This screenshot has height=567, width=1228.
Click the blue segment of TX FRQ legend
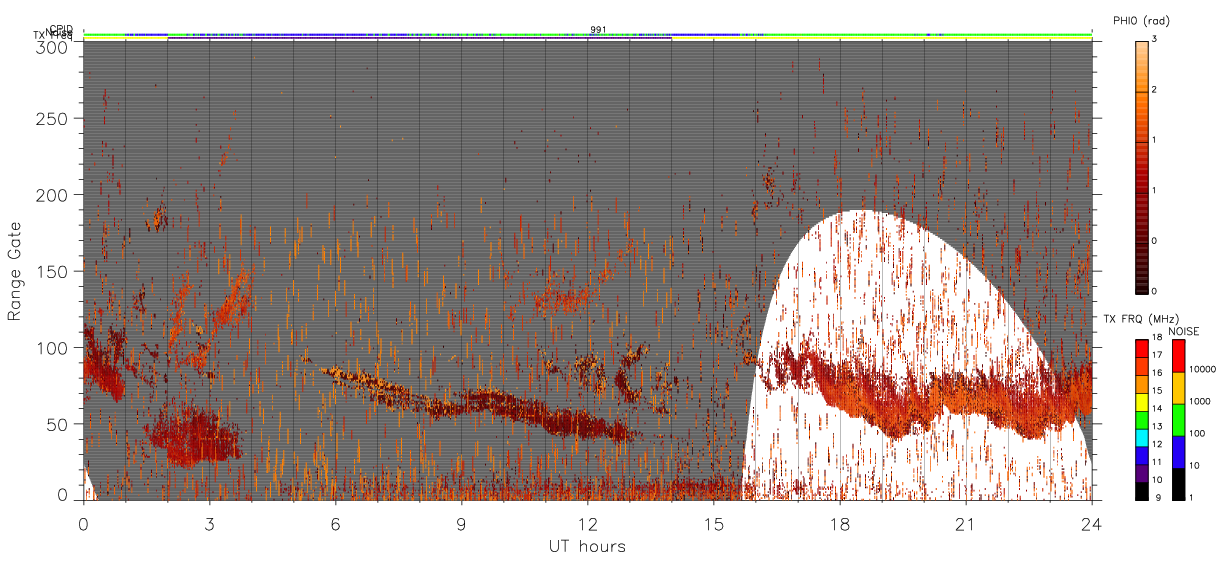(1142, 456)
